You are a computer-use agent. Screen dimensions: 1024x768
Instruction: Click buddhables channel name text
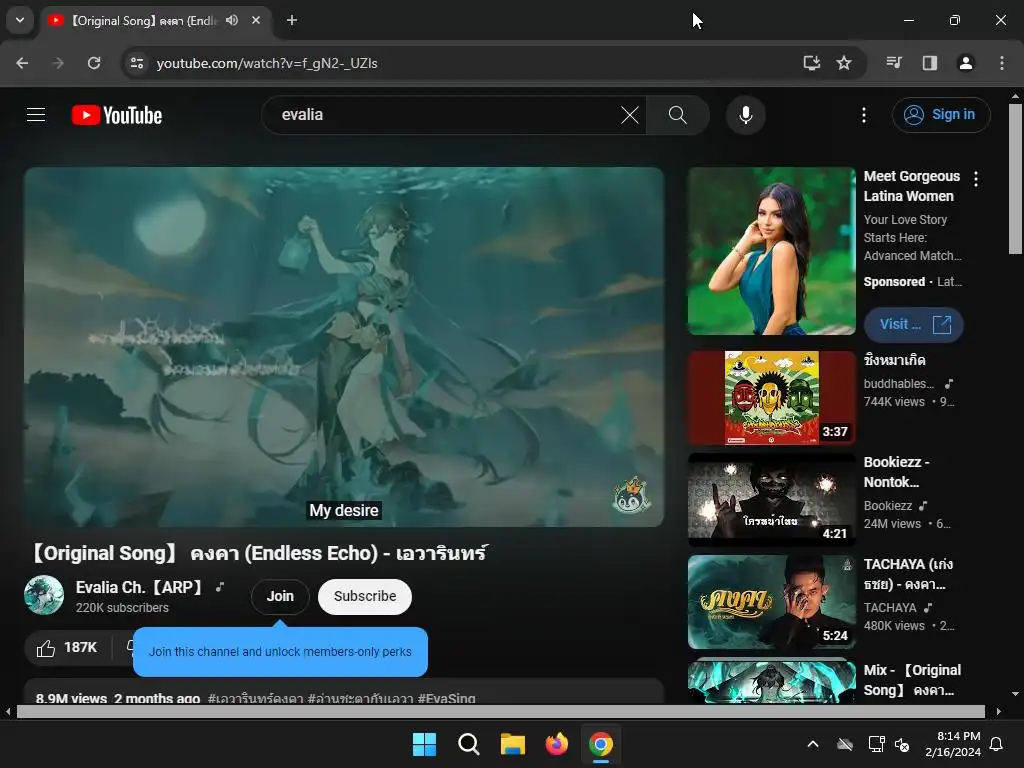(x=899, y=384)
